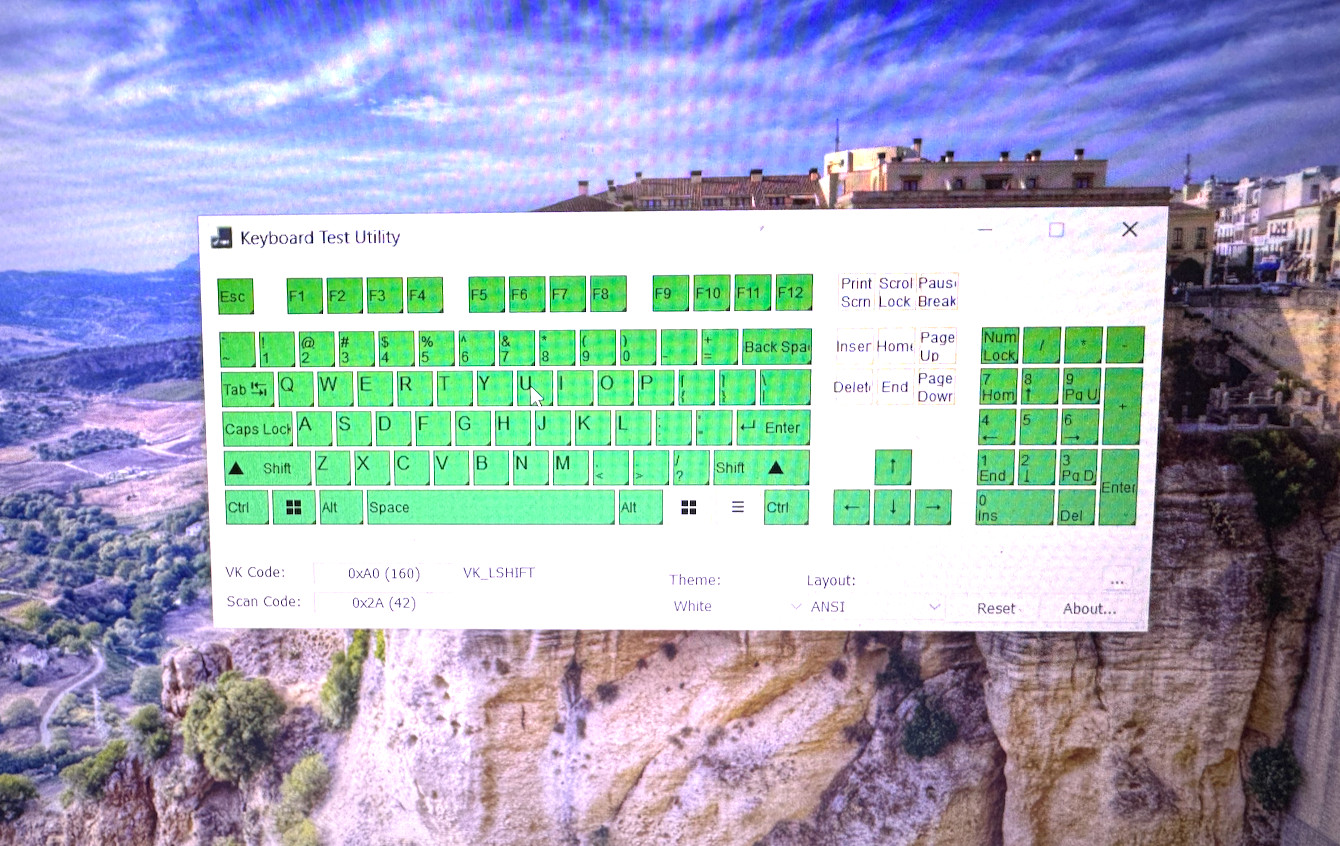Click the Keyboard Test Utility title icon
The width and height of the screenshot is (1340, 846).
[x=222, y=237]
